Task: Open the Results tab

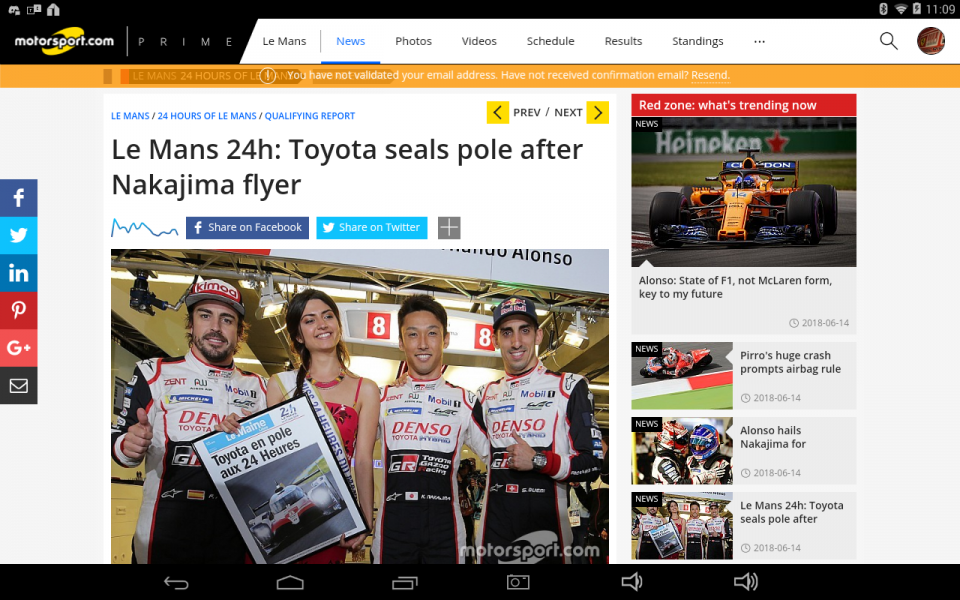Action: point(623,41)
